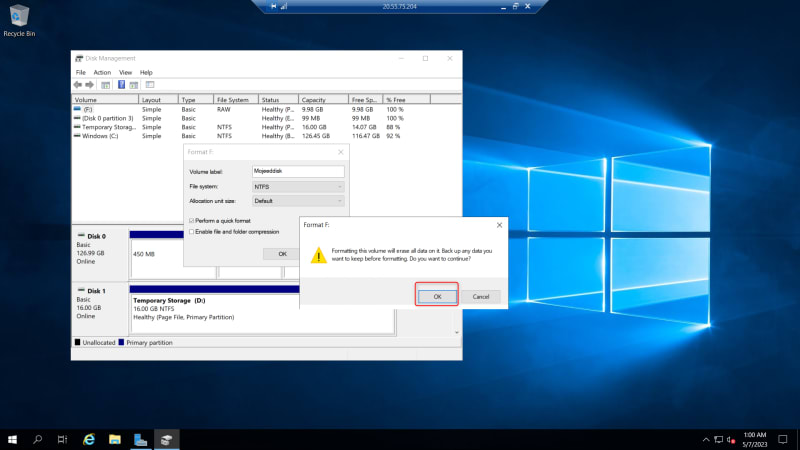Open the Recycle Bin on desktop

click(19, 20)
